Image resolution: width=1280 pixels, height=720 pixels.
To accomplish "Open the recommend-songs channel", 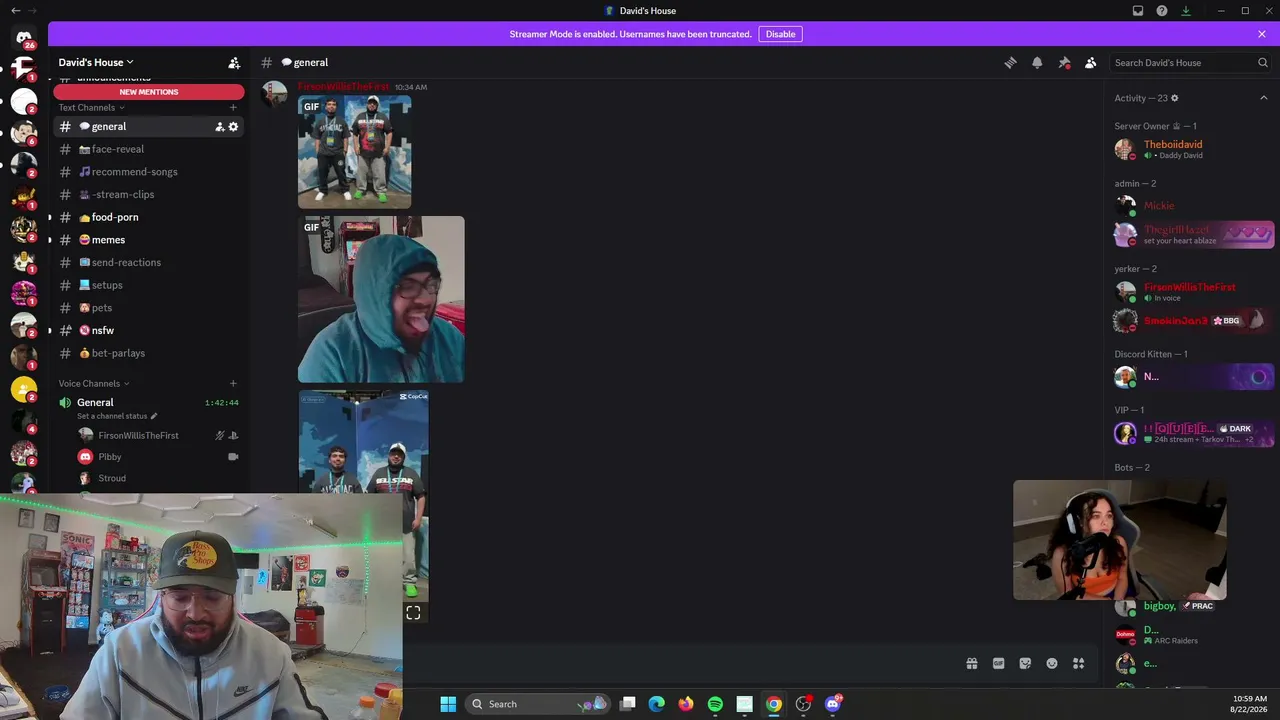I will pyautogui.click(x=149, y=172).
